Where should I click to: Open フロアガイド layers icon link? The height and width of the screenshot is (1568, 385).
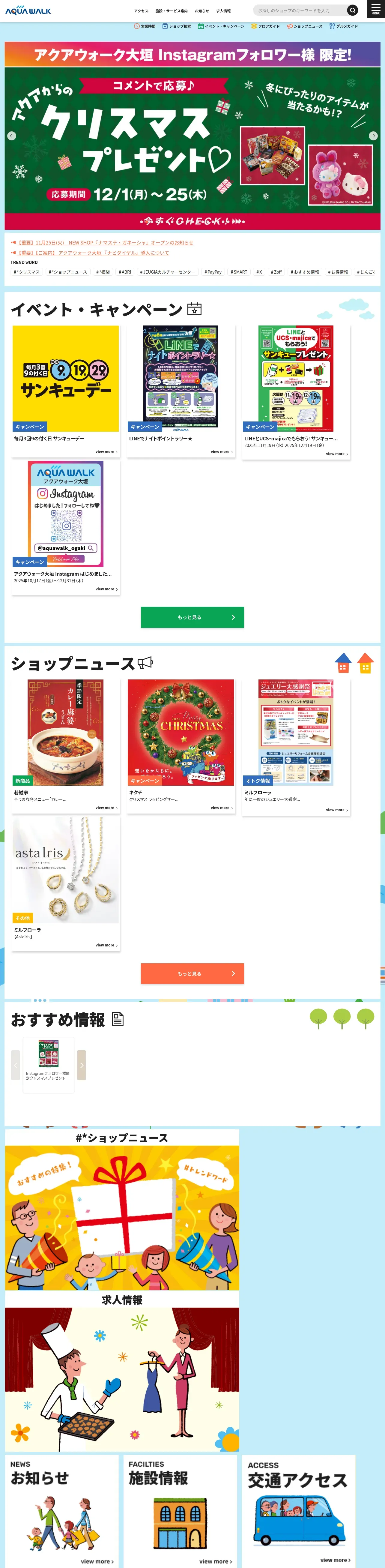265,26
